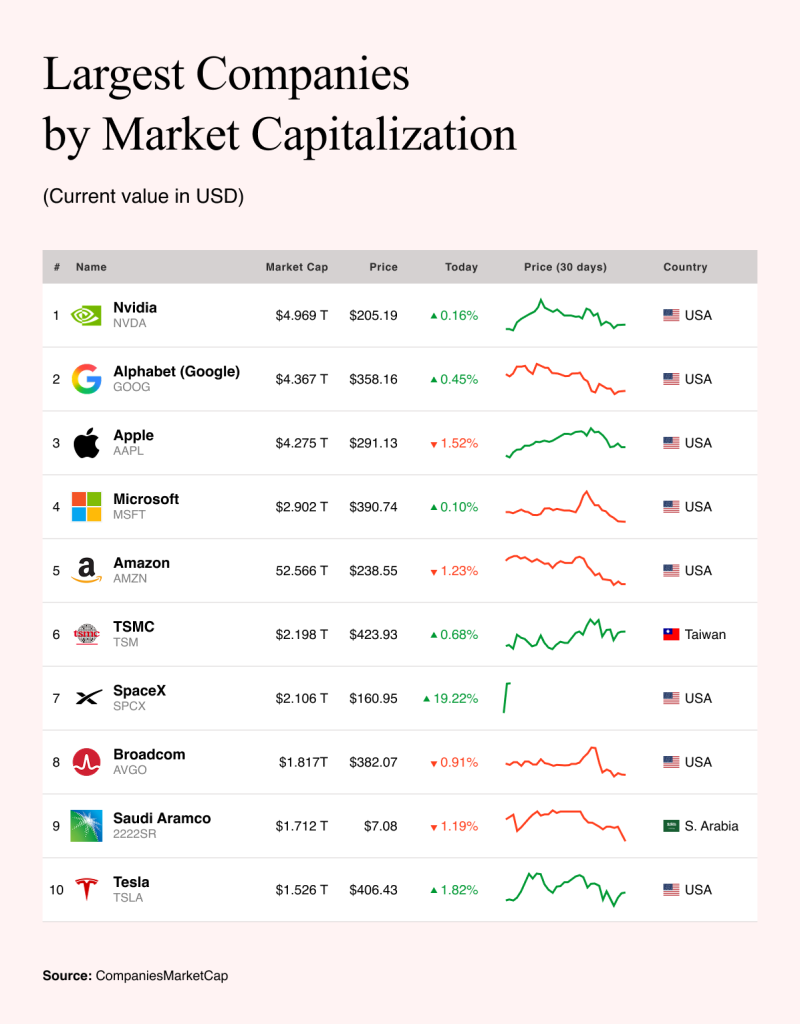Viewport: 800px width, 1024px height.
Task: Click Tesla's 30-day price sparkline chart
Action: pos(566,889)
